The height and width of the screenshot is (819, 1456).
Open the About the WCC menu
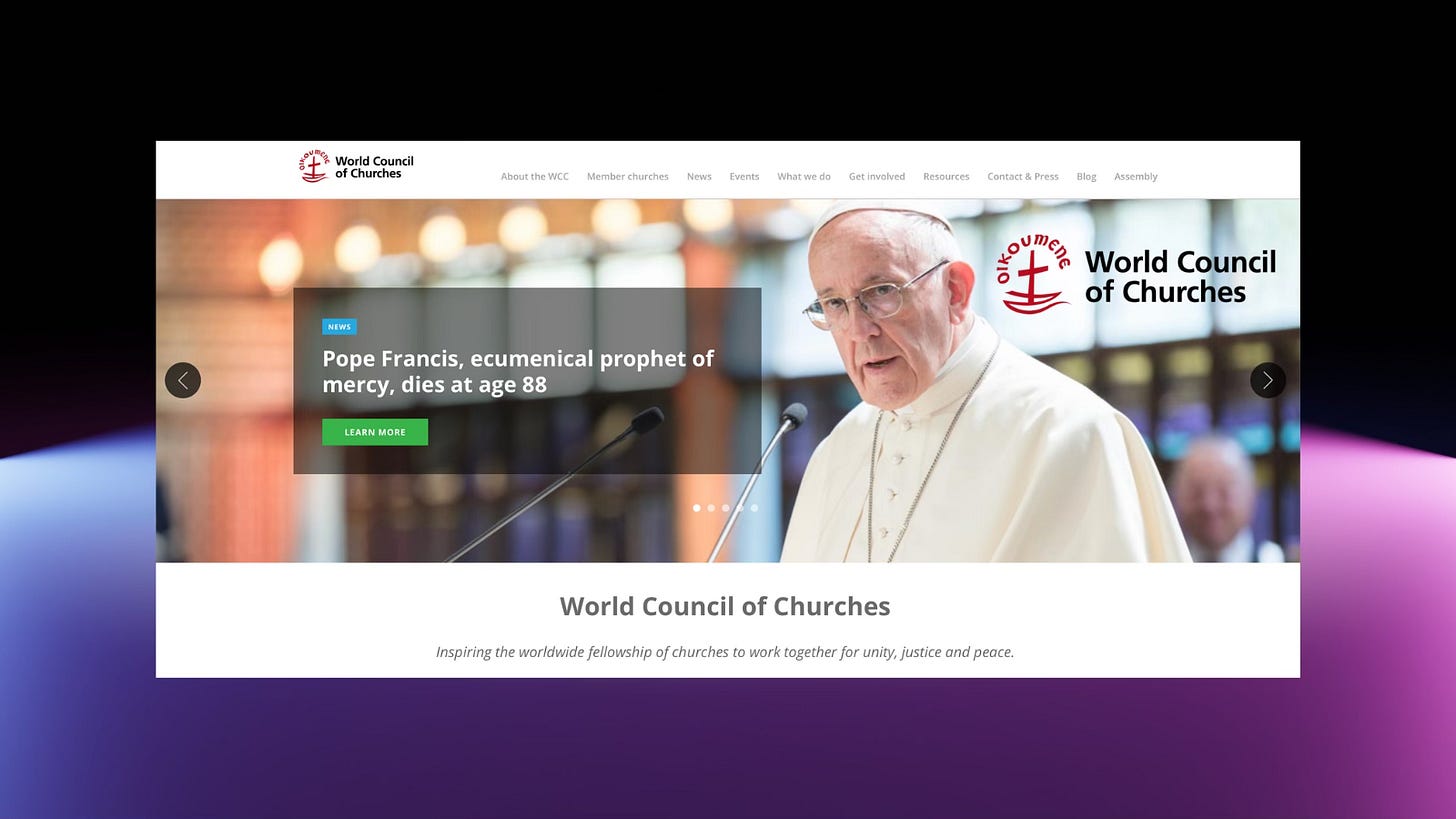point(535,176)
